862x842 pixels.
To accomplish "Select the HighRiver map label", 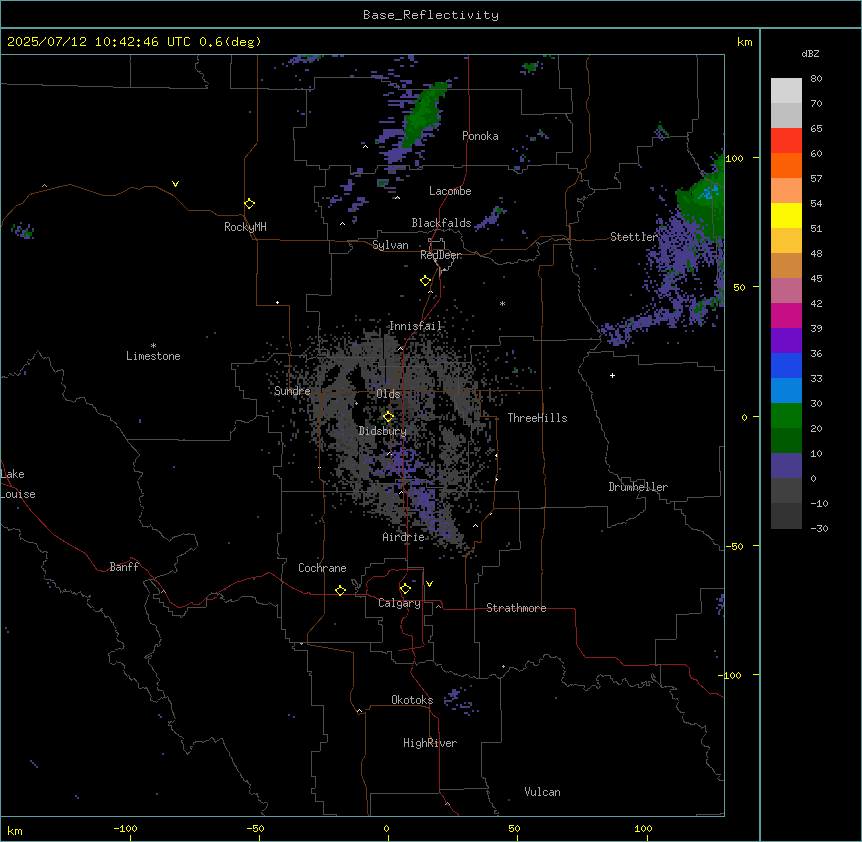I will [430, 743].
